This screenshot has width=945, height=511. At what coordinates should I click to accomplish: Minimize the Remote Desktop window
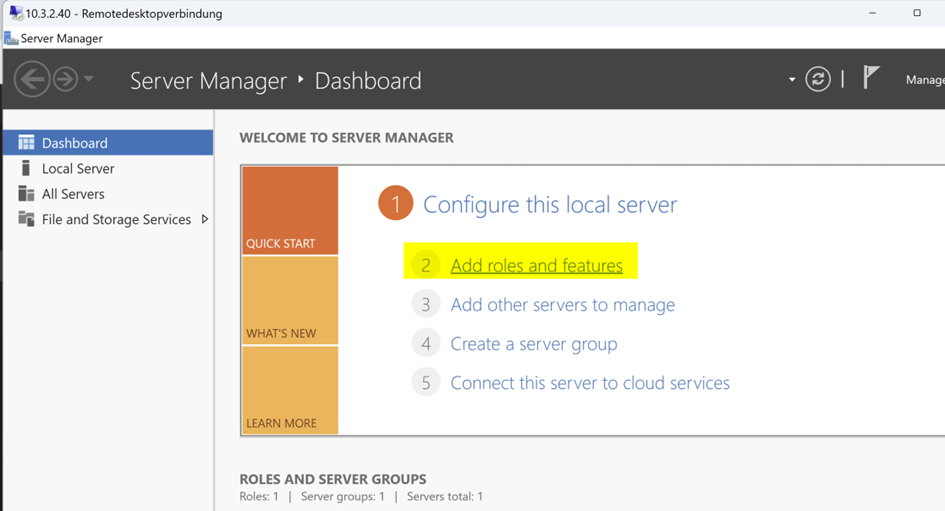(872, 13)
